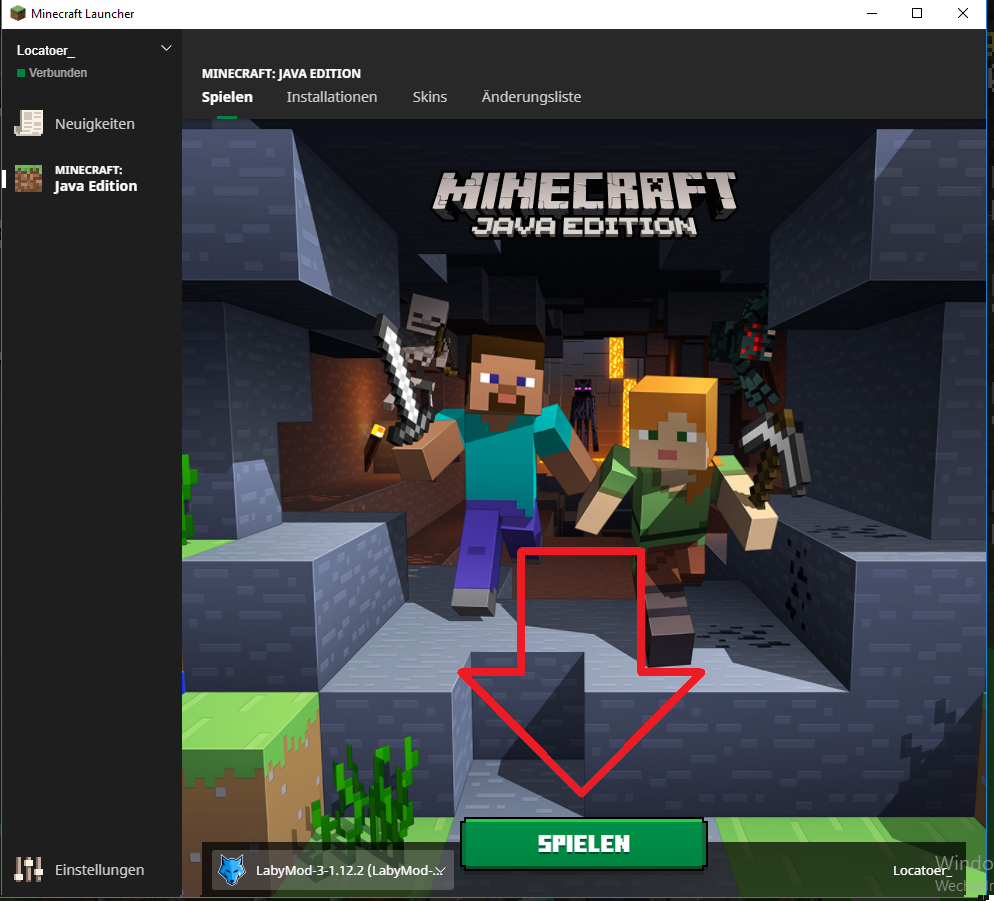Select the Spielen tab

[x=227, y=97]
